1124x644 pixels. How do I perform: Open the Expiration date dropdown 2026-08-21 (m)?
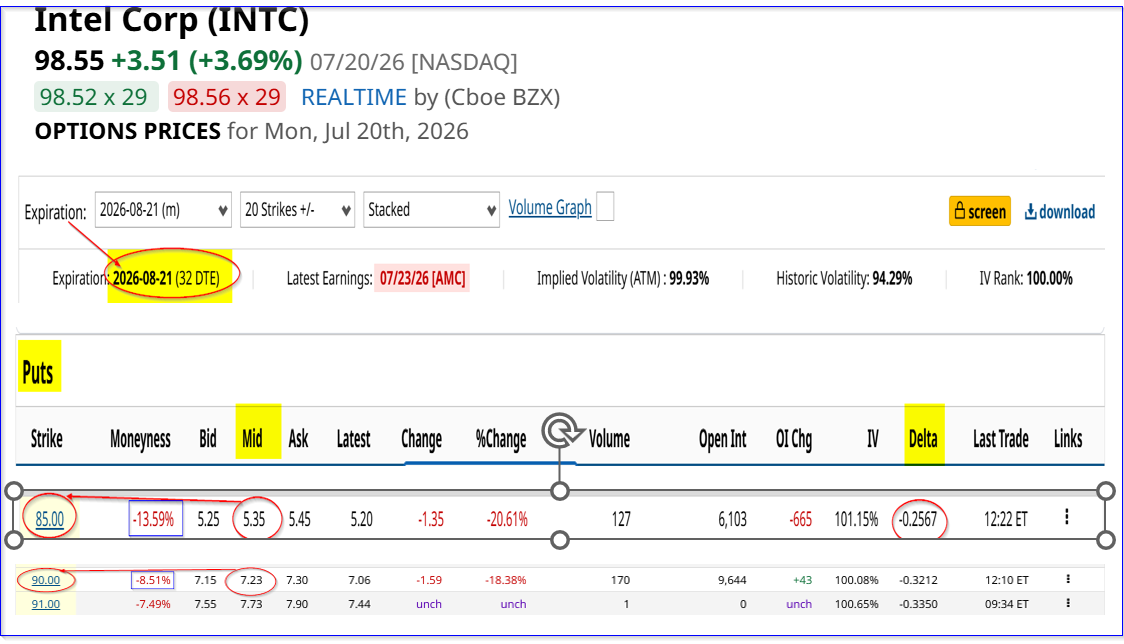[x=163, y=210]
